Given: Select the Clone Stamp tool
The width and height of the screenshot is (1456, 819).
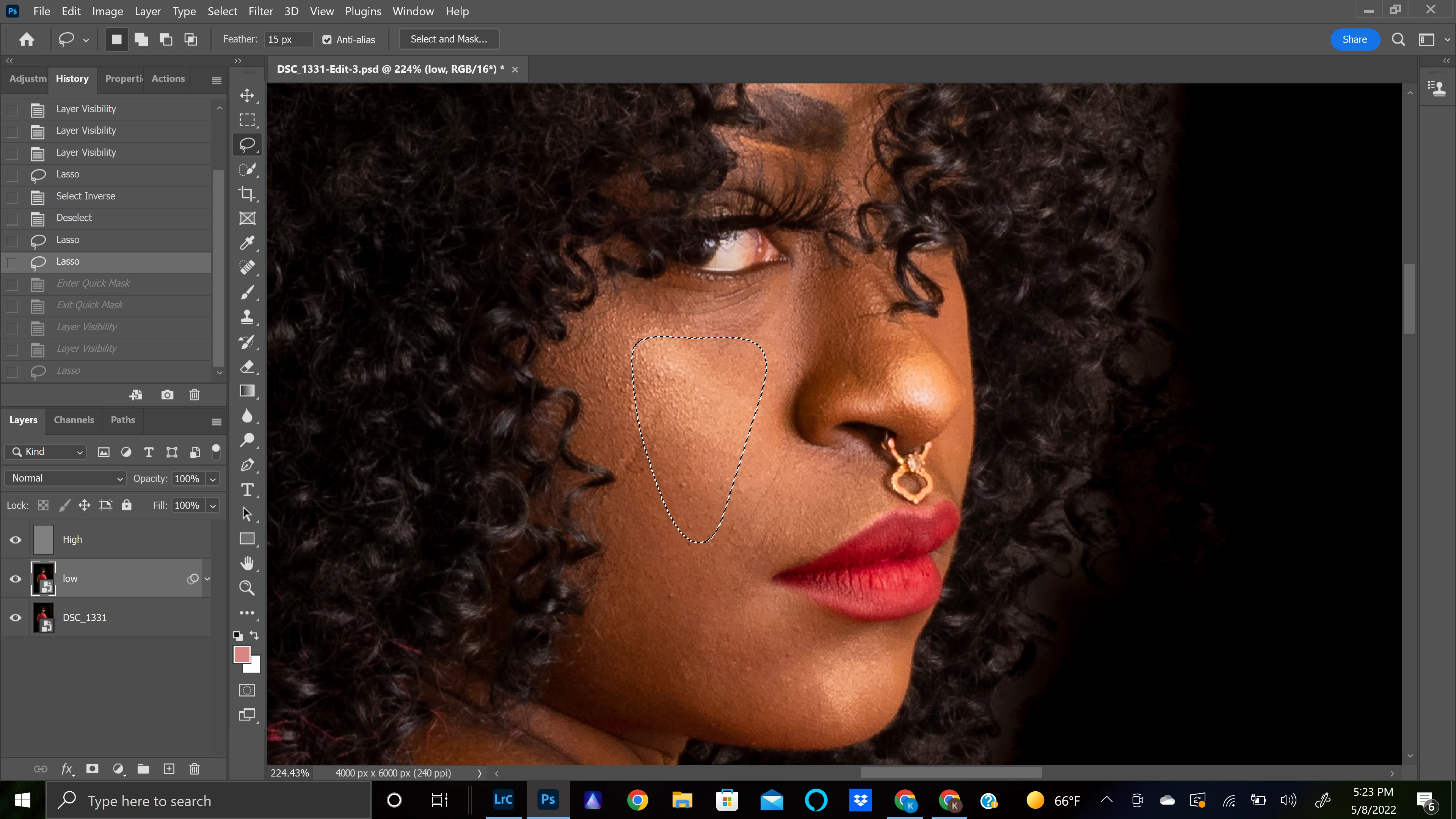Looking at the screenshot, I should pos(247,317).
